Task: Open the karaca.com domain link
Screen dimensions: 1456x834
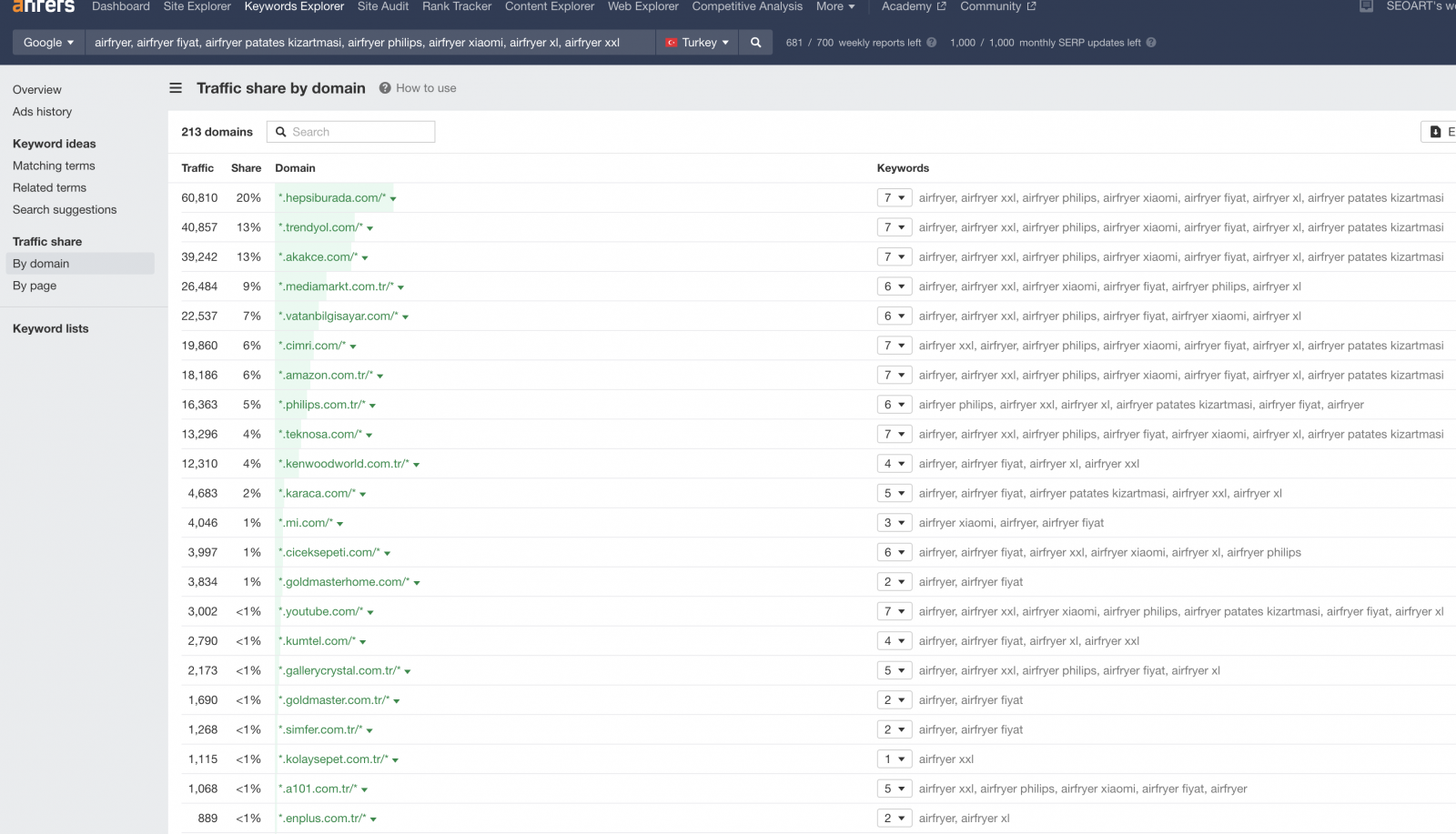Action: [317, 494]
